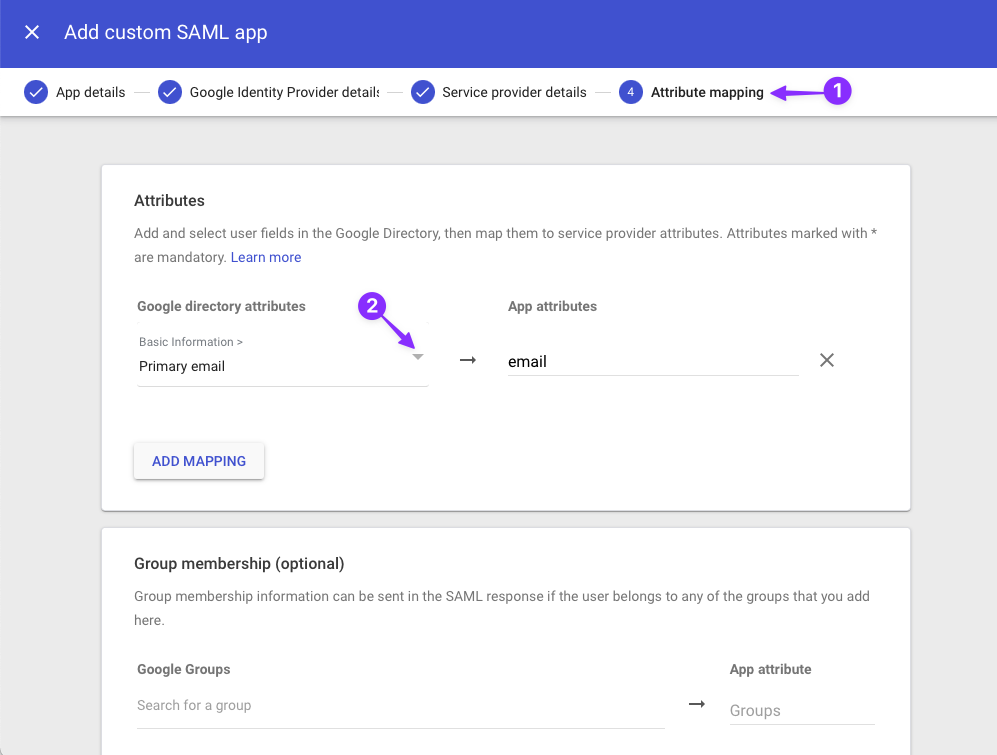Click the arrow icon between Primary email and email

point(467,360)
